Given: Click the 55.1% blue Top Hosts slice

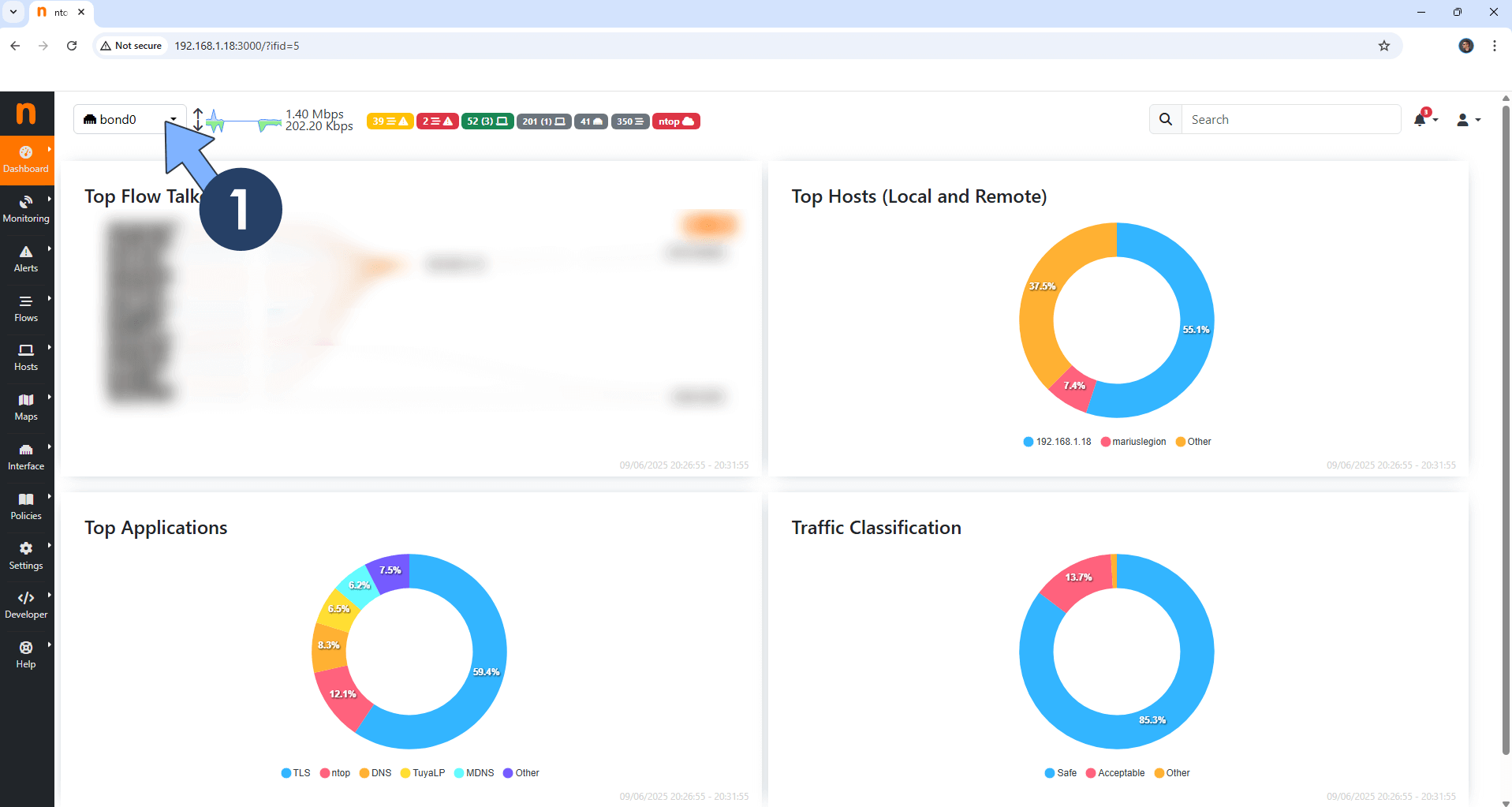Looking at the screenshot, I should pyautogui.click(x=1195, y=330).
